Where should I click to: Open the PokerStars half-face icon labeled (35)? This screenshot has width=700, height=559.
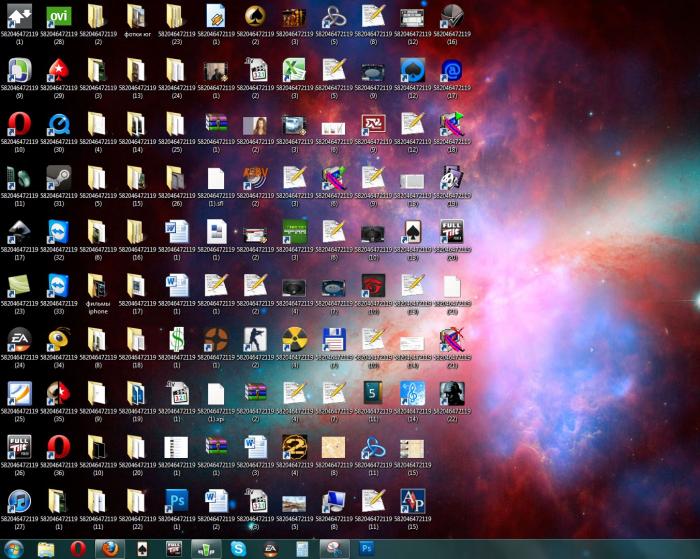coord(59,393)
